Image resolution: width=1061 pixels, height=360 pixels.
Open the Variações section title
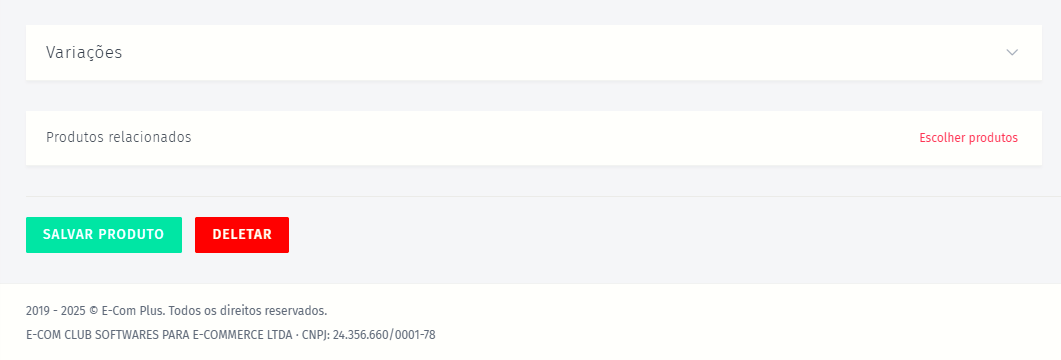tap(84, 53)
